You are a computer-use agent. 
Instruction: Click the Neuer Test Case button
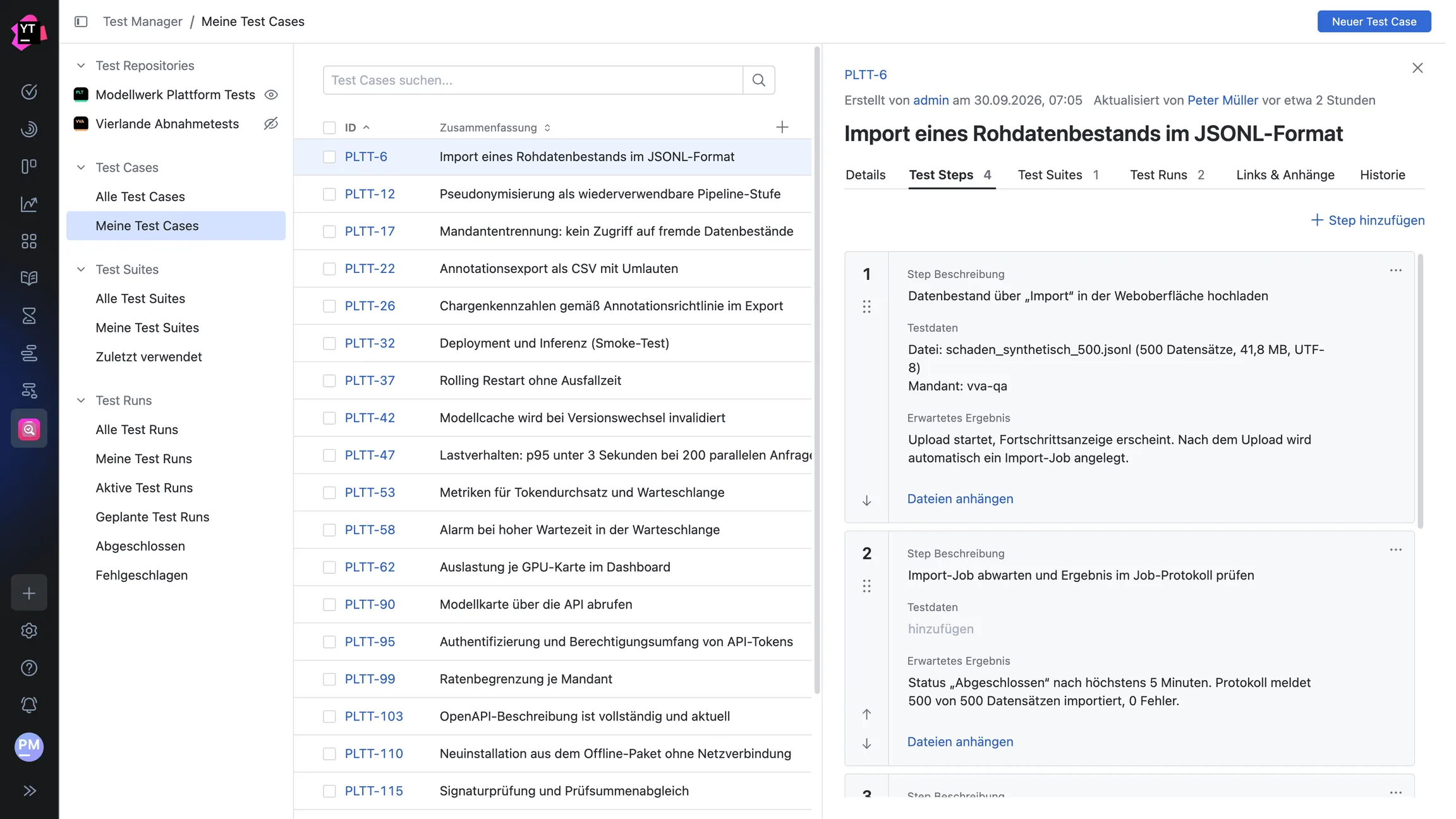1374,21
